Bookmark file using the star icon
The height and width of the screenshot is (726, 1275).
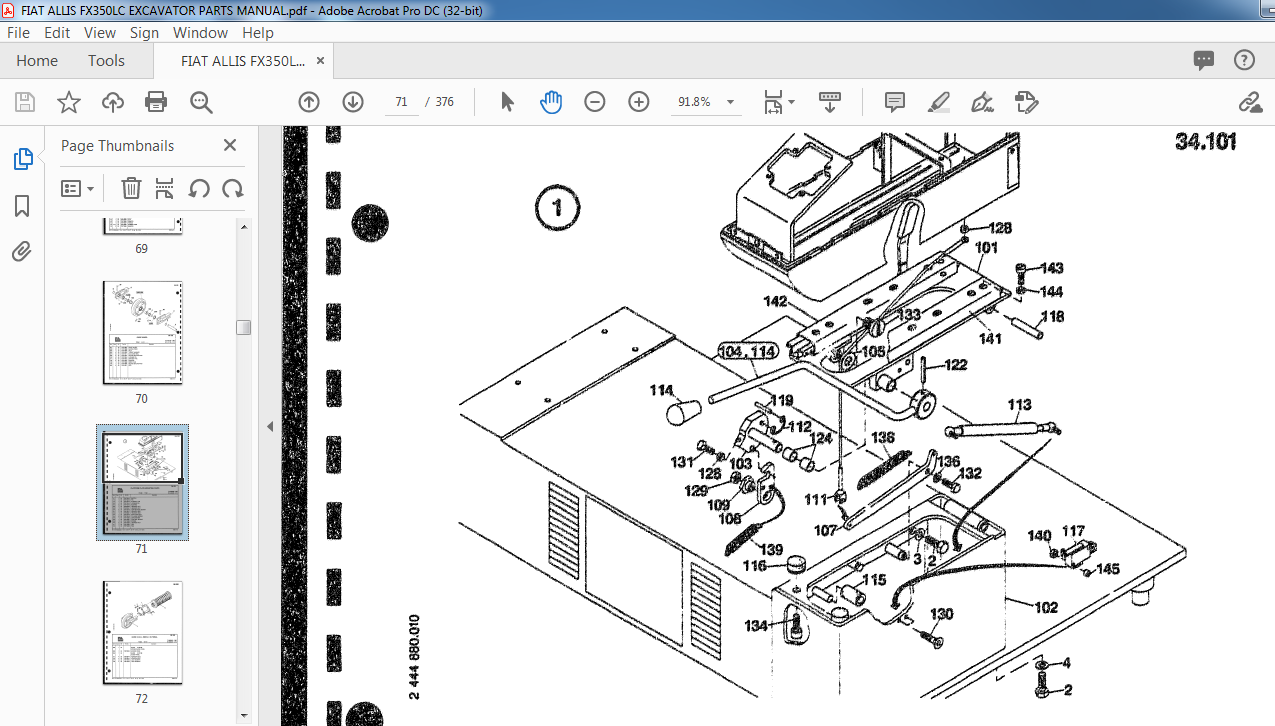coord(69,102)
